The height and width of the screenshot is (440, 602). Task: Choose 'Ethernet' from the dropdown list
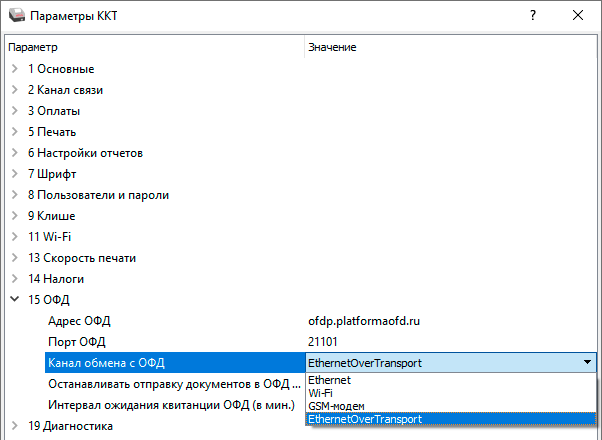(330, 381)
